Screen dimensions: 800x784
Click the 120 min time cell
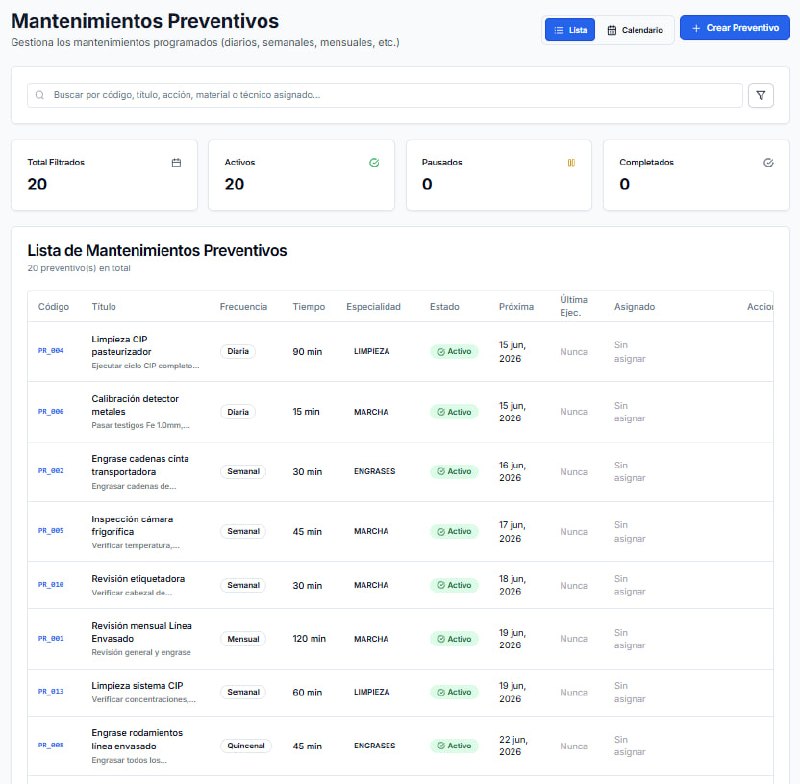tap(309, 639)
